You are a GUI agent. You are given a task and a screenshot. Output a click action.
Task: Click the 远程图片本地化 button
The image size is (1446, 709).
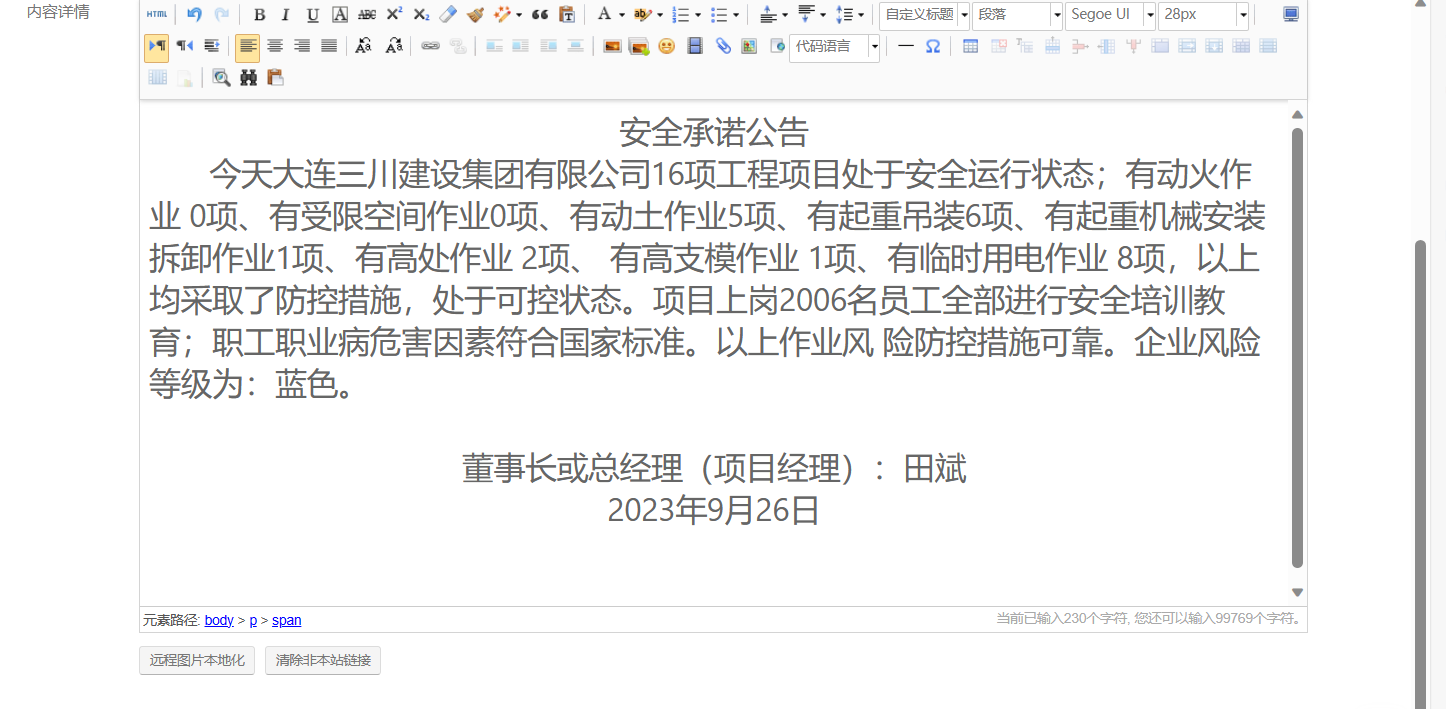click(x=197, y=661)
